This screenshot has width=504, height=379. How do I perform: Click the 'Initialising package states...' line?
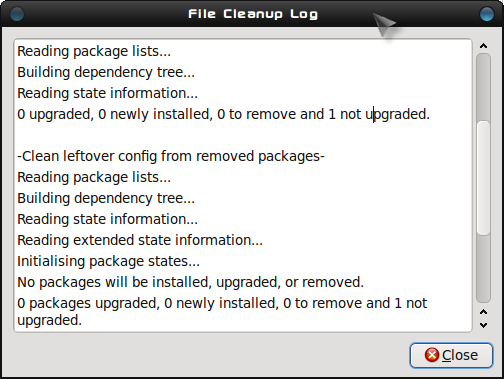pyautogui.click(x=109, y=261)
